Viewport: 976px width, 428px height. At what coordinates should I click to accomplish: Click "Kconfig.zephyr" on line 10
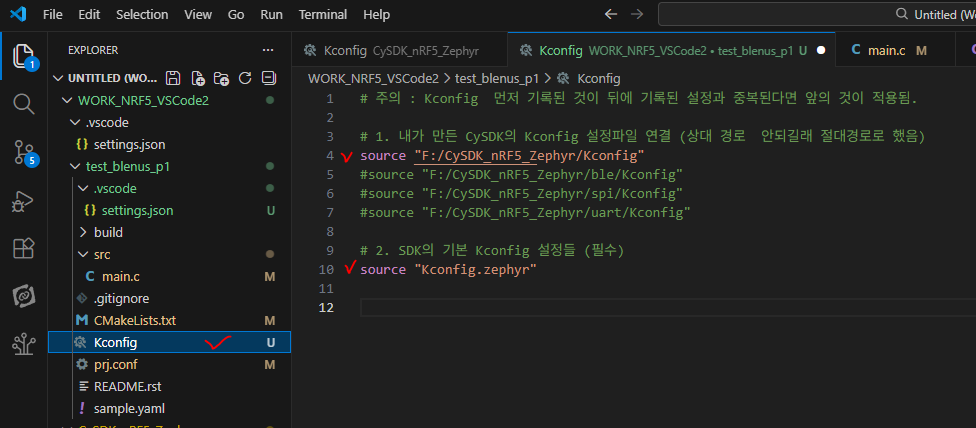coord(475,270)
